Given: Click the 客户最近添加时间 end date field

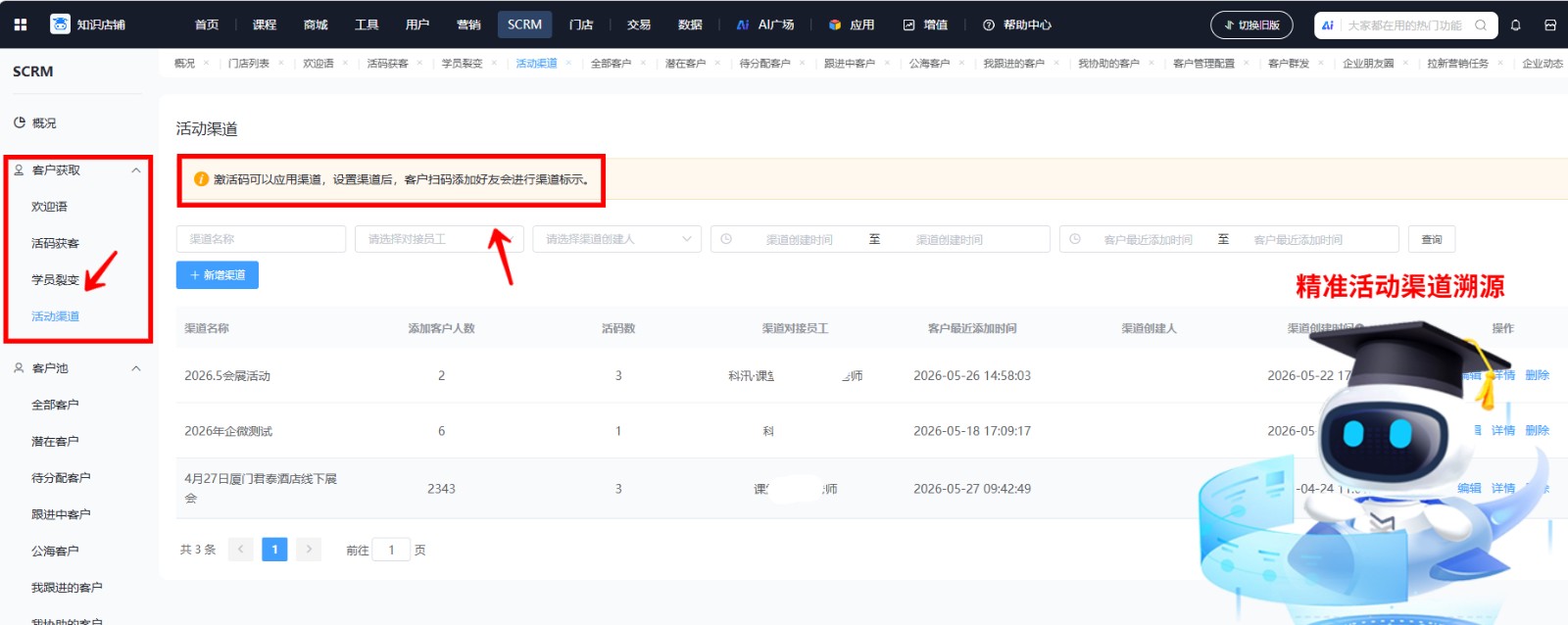Looking at the screenshot, I should click(1298, 240).
